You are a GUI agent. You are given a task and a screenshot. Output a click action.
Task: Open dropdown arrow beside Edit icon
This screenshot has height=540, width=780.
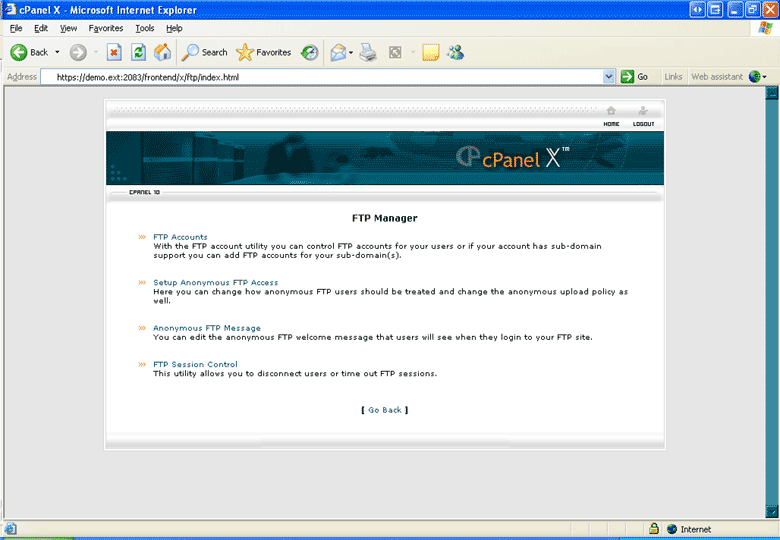click(x=413, y=52)
